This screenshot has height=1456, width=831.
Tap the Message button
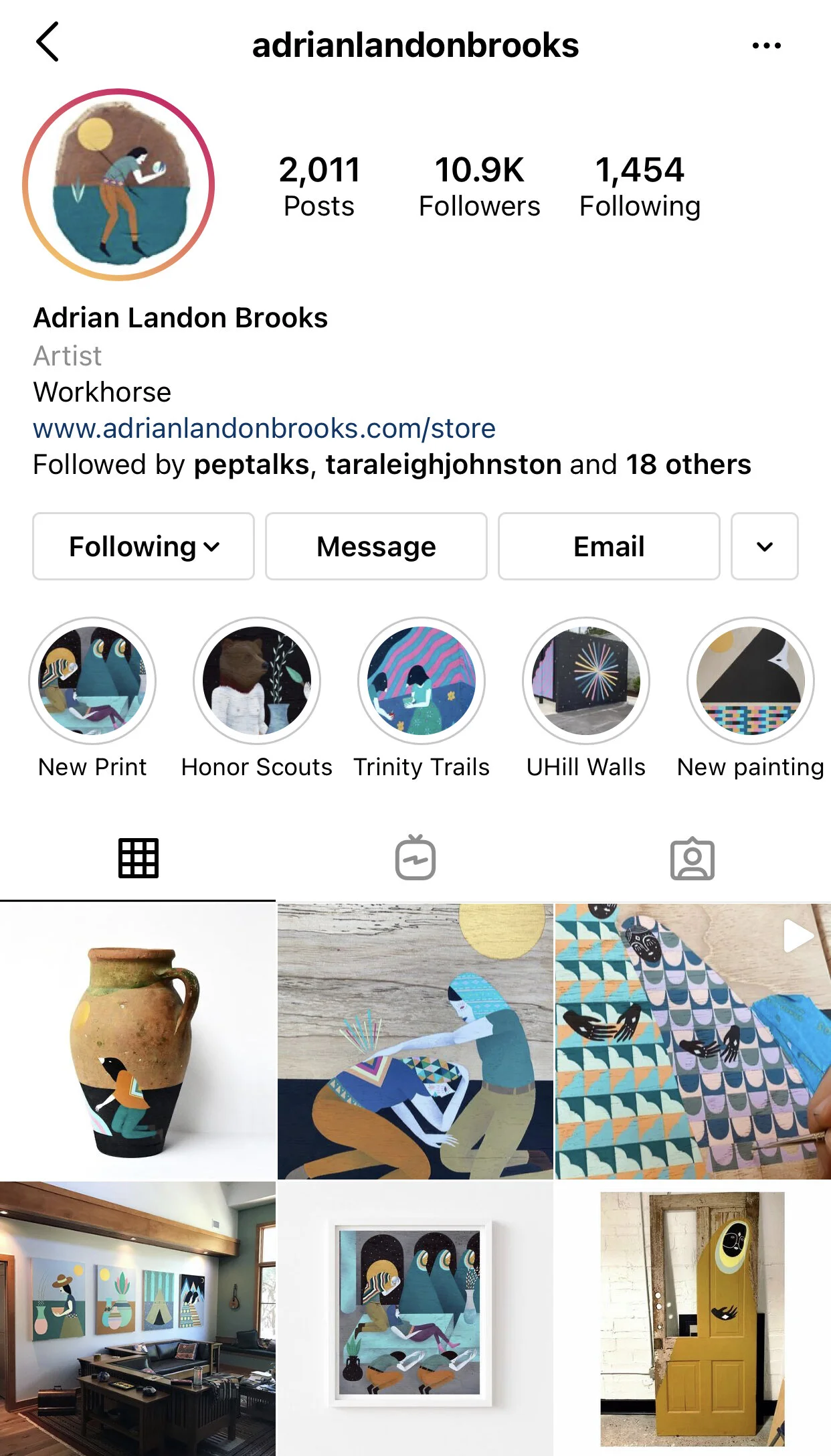coord(376,546)
